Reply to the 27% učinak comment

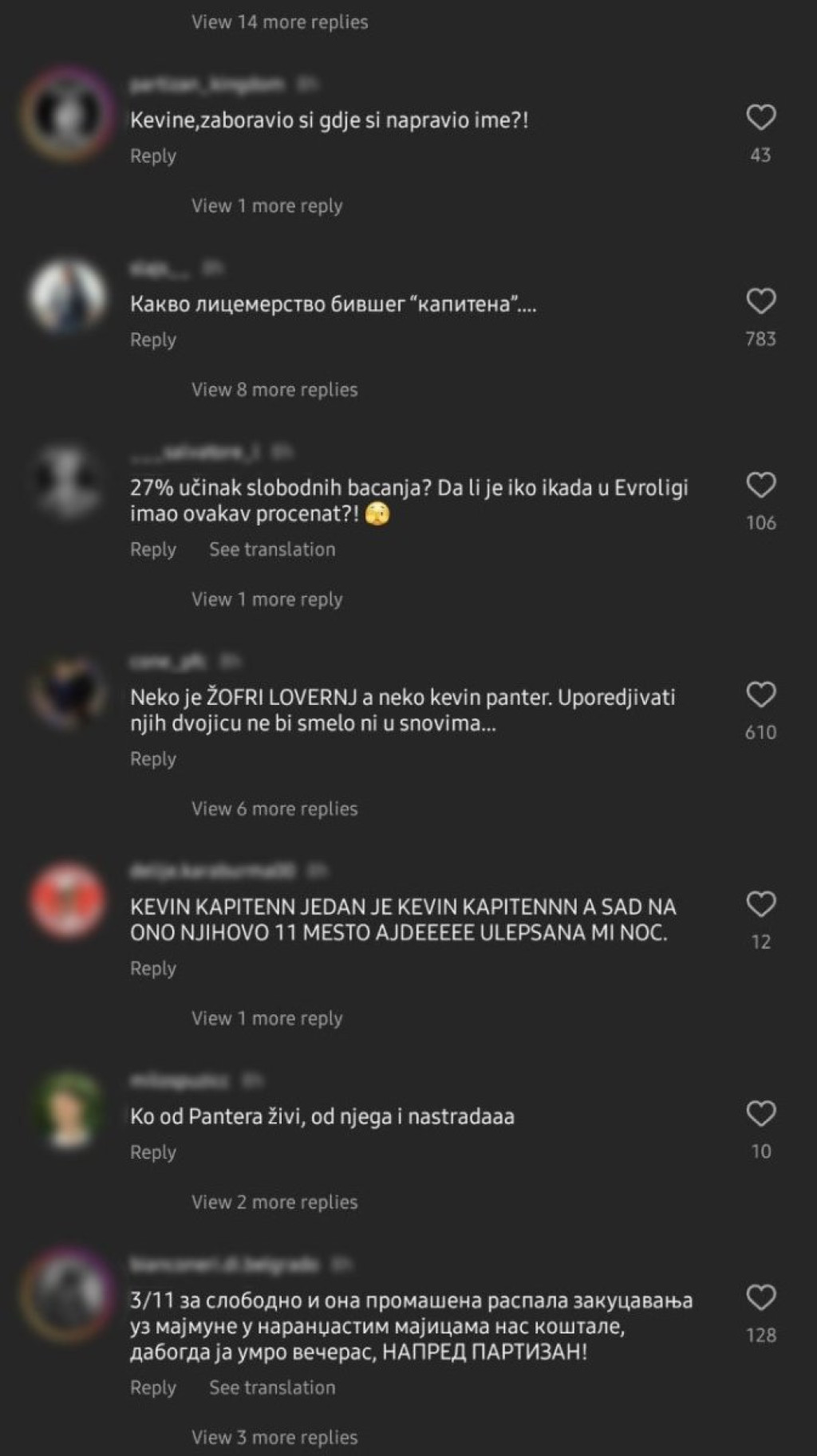(153, 550)
